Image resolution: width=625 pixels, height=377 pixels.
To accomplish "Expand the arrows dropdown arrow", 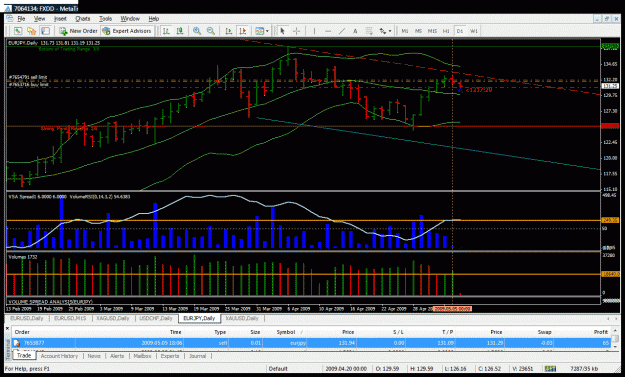I will point(390,31).
